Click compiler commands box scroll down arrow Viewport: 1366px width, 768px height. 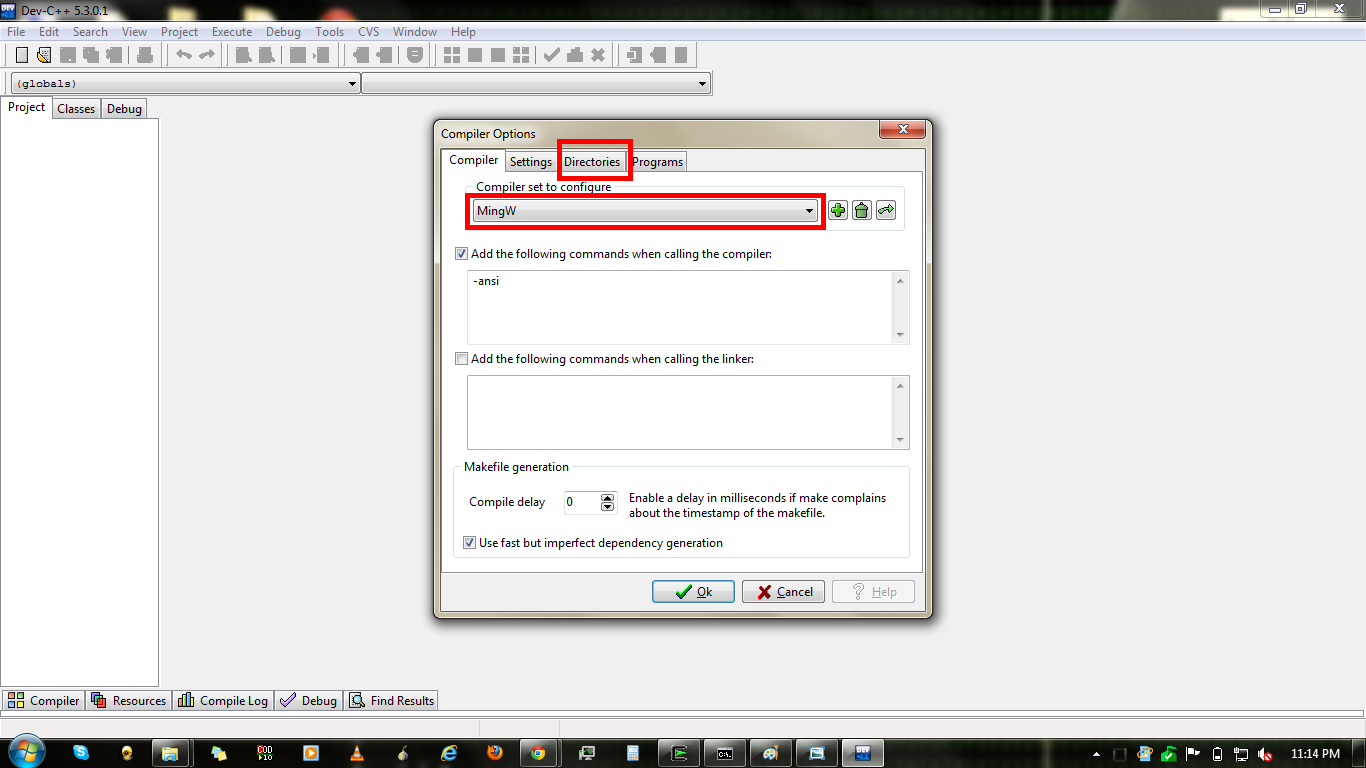point(901,335)
